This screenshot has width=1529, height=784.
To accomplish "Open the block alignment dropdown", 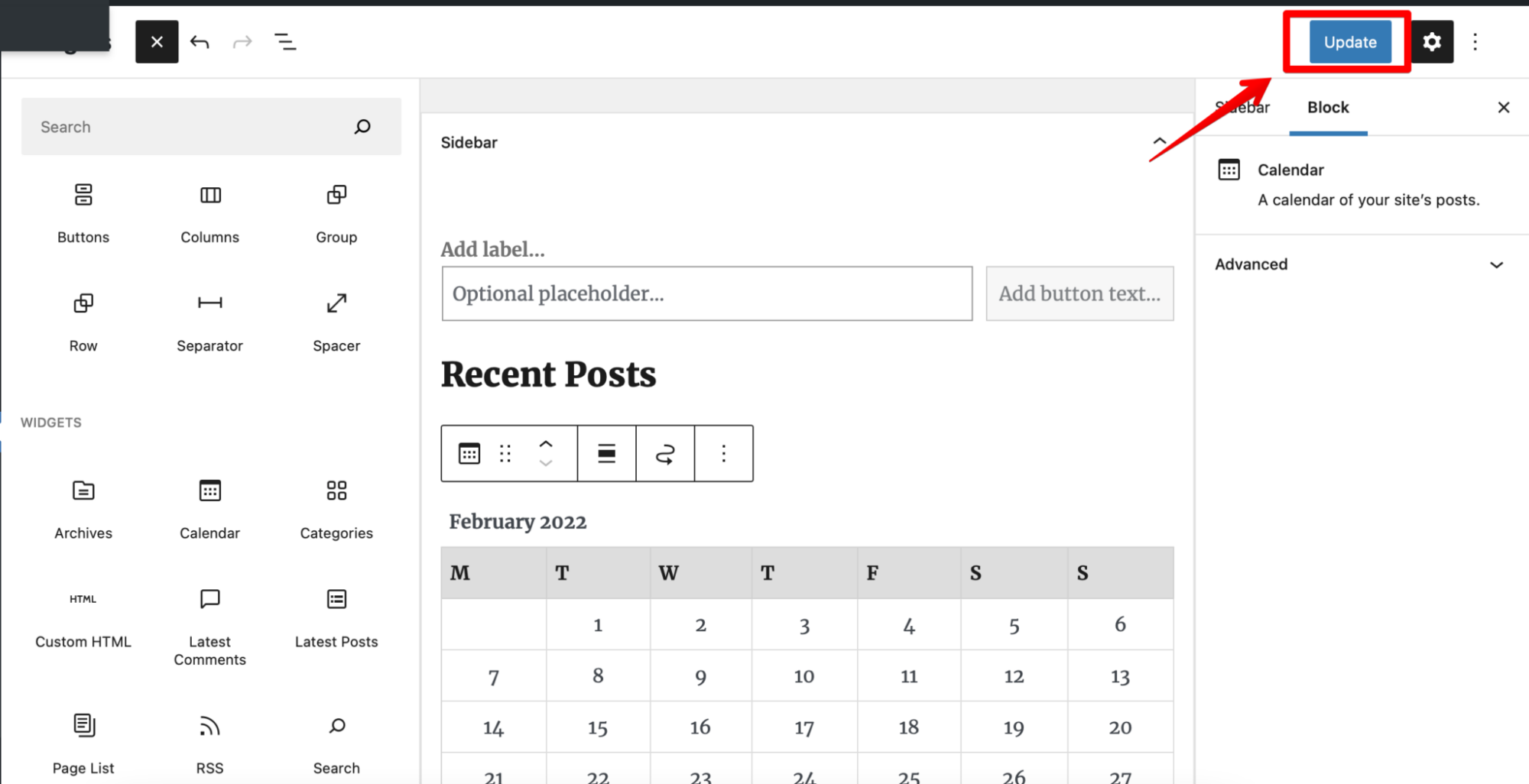I will tap(606, 453).
